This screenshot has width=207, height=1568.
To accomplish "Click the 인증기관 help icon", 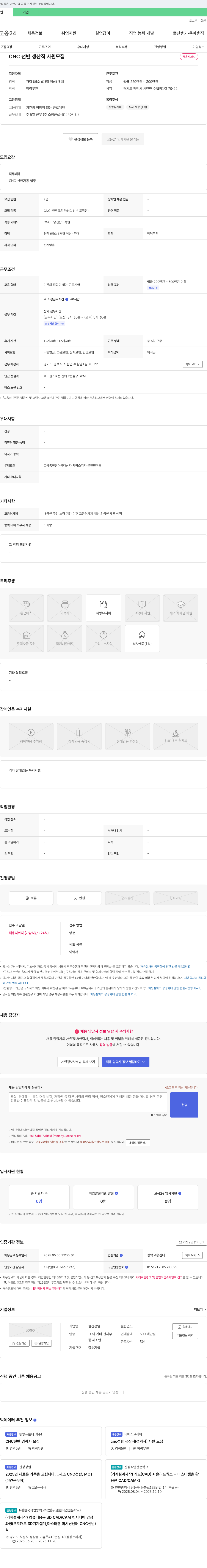I will coord(121,1255).
